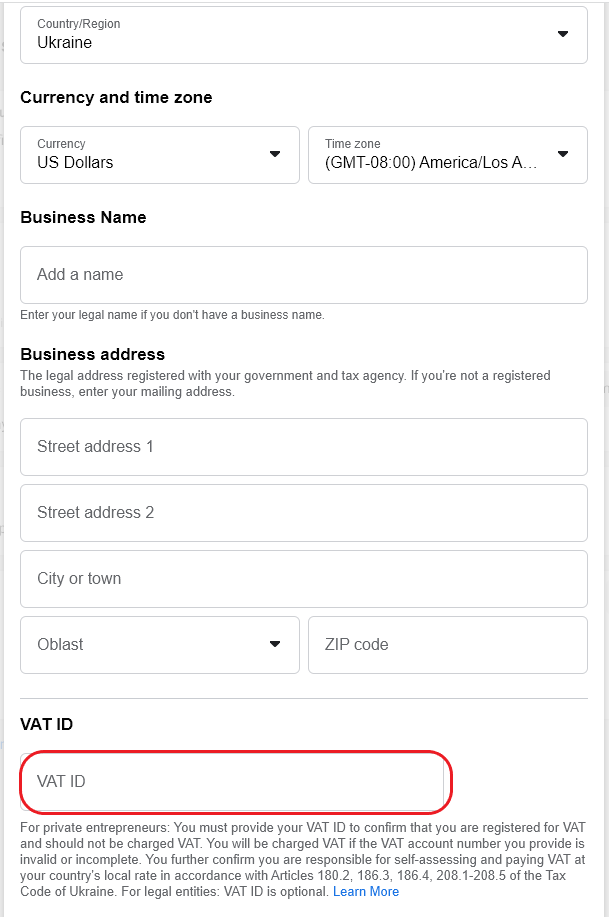Click the Street address 2 input
The height and width of the screenshot is (917, 609).
pos(303,513)
